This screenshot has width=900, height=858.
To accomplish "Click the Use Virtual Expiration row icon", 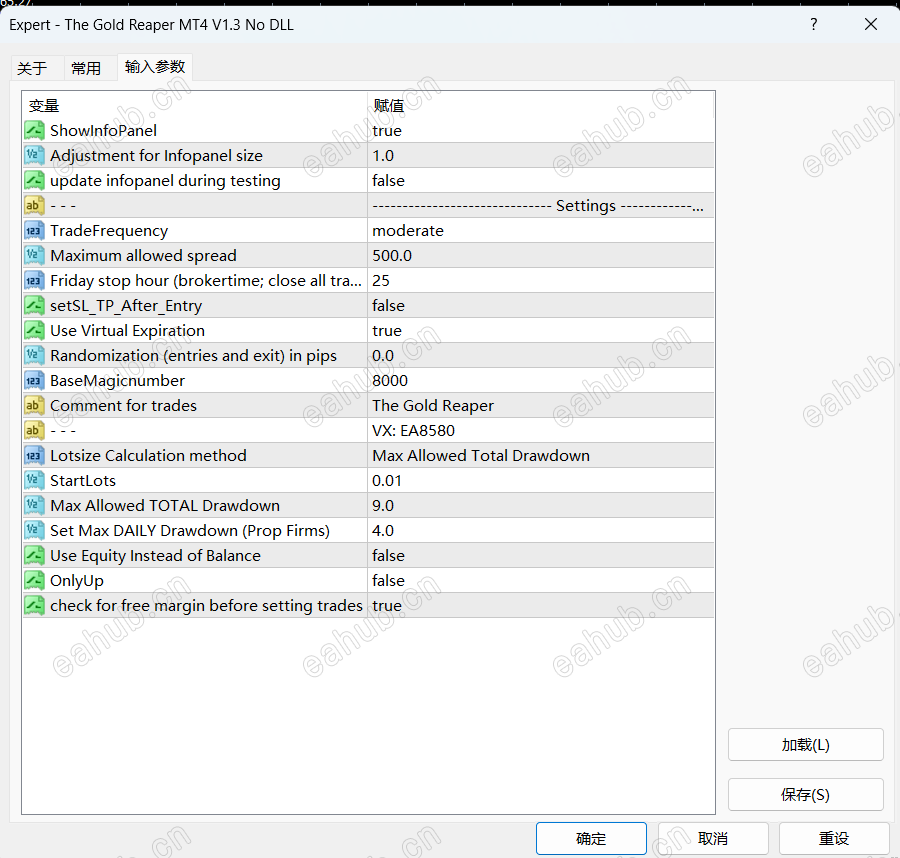I will pos(34,331).
